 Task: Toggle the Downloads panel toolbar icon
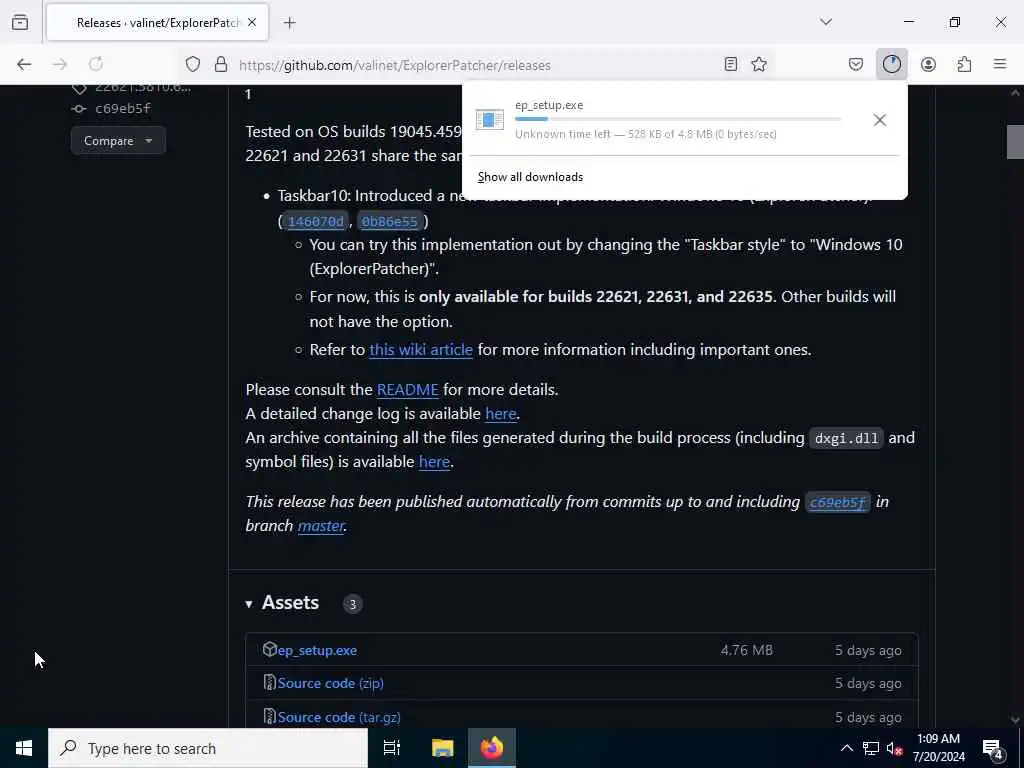click(x=891, y=64)
